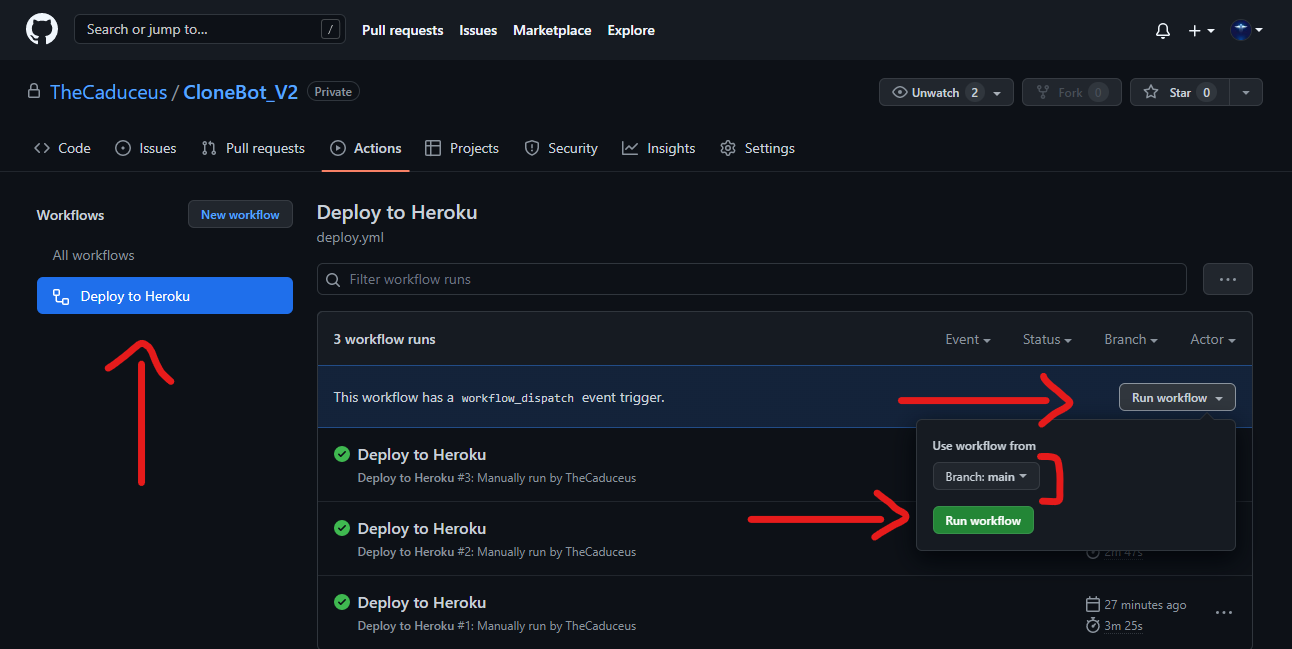Switch to the repository Pull requests tab
The width and height of the screenshot is (1292, 649).
point(253,148)
